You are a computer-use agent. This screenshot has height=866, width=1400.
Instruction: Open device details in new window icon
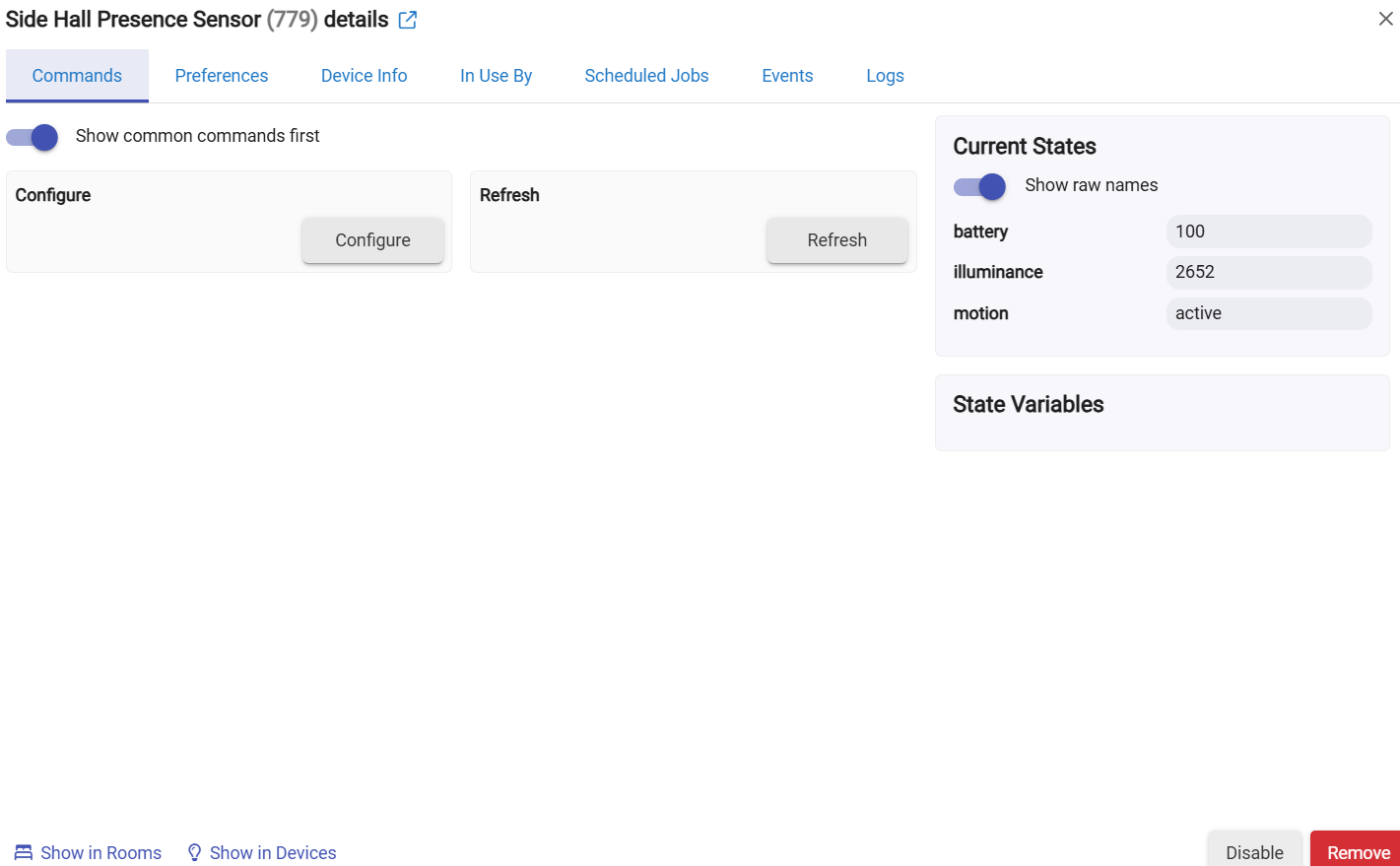pyautogui.click(x=408, y=20)
